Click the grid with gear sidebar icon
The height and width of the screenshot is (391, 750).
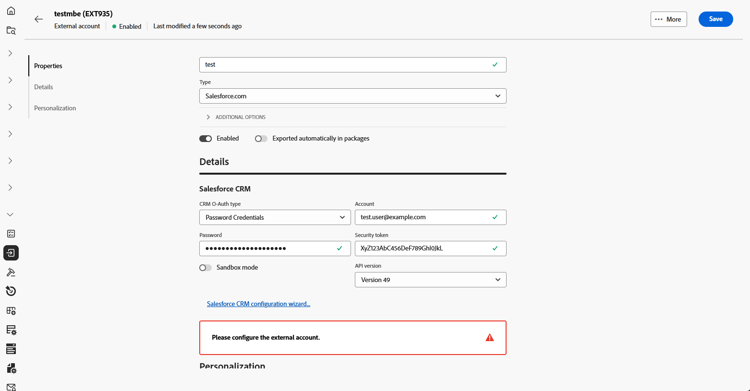click(11, 311)
